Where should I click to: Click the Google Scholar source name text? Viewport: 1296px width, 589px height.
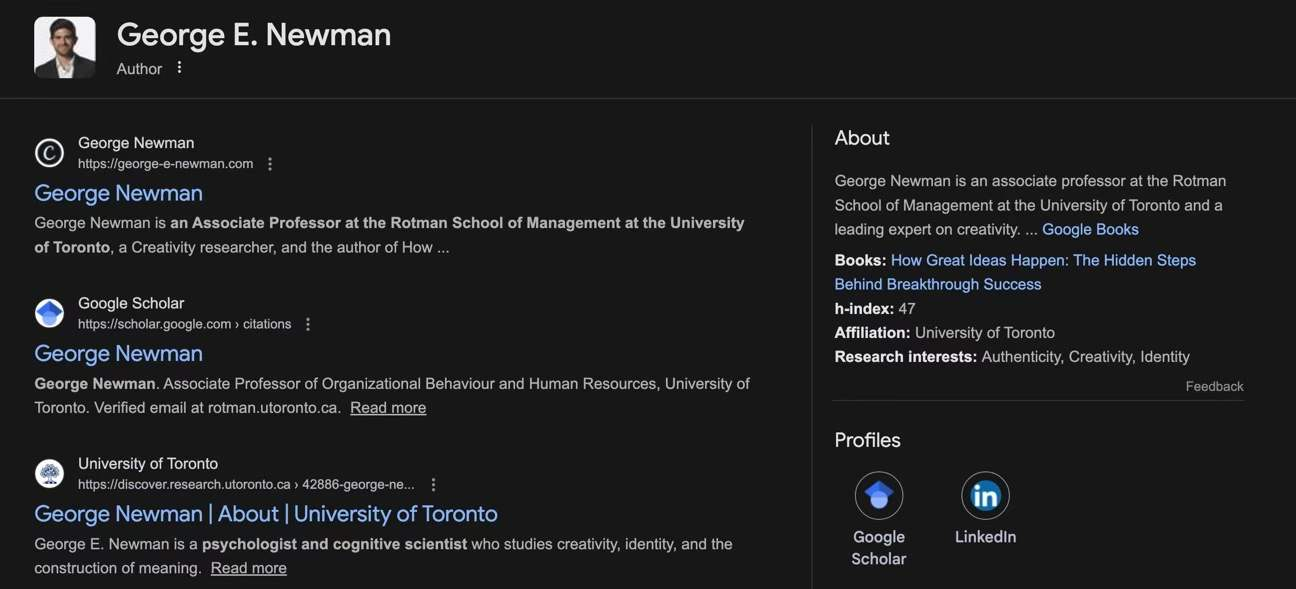tap(131, 303)
